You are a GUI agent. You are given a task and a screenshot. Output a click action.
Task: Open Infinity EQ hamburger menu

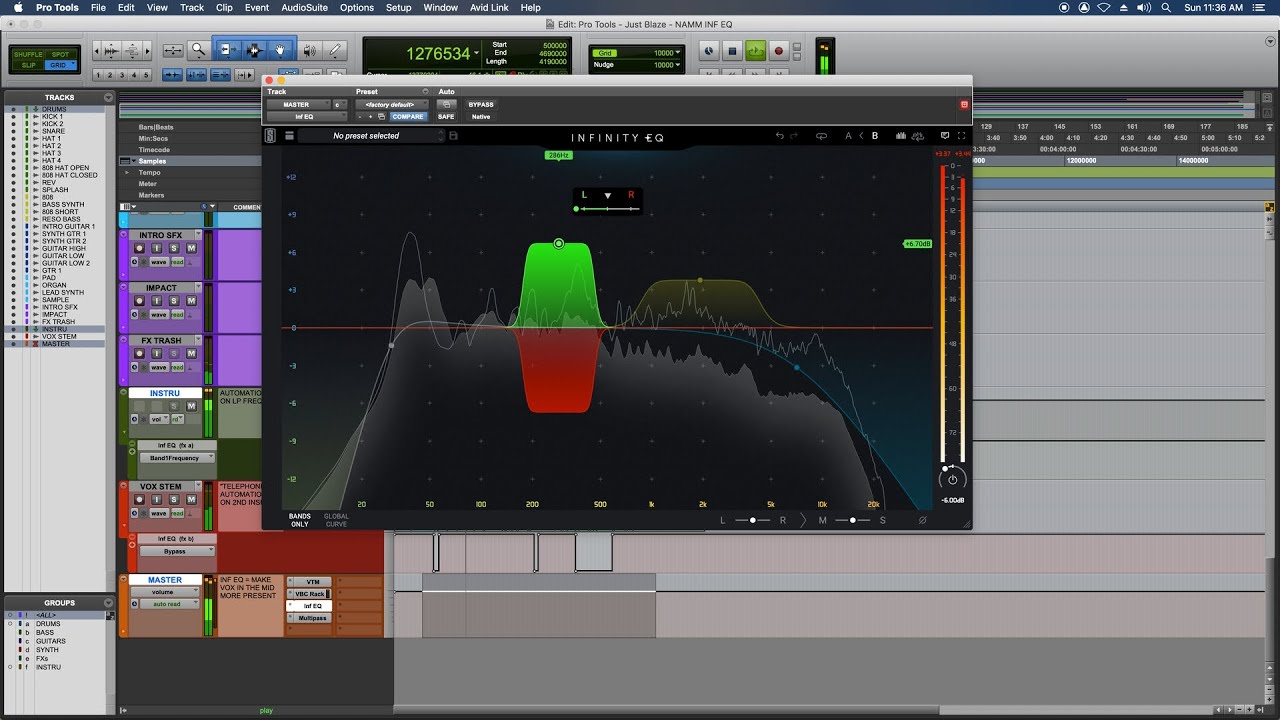289,136
